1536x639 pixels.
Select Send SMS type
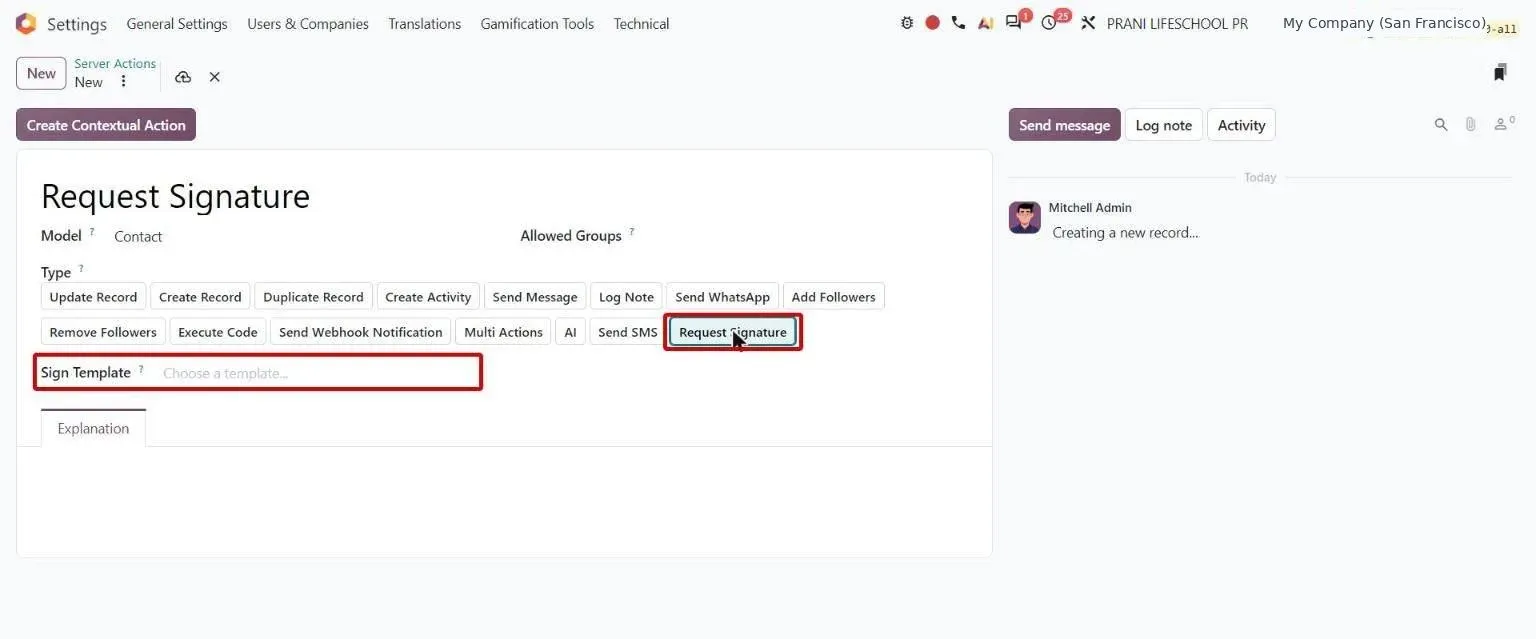point(628,332)
